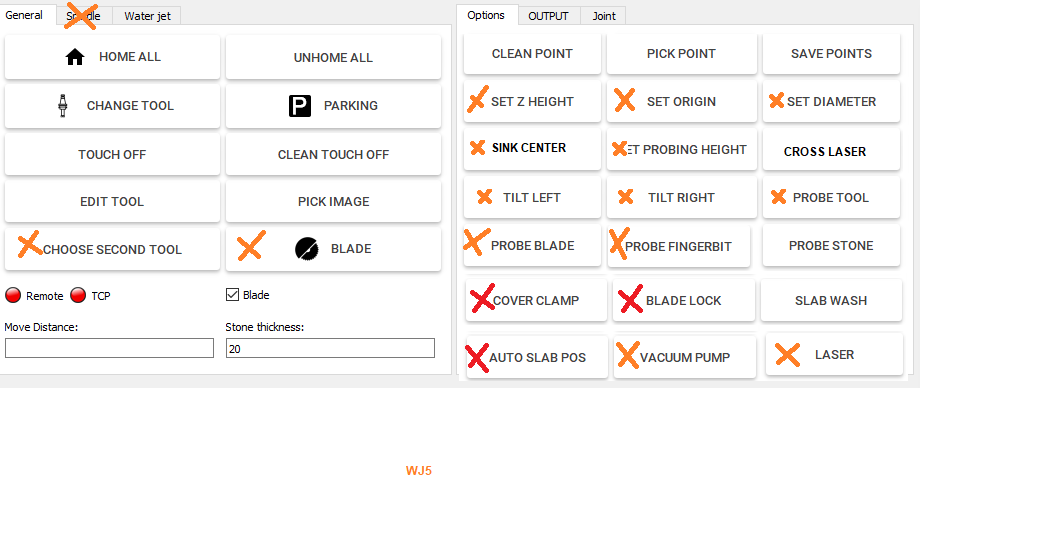Toggle the Blade checkbox
The width and height of the screenshot is (1050, 540).
tap(233, 295)
